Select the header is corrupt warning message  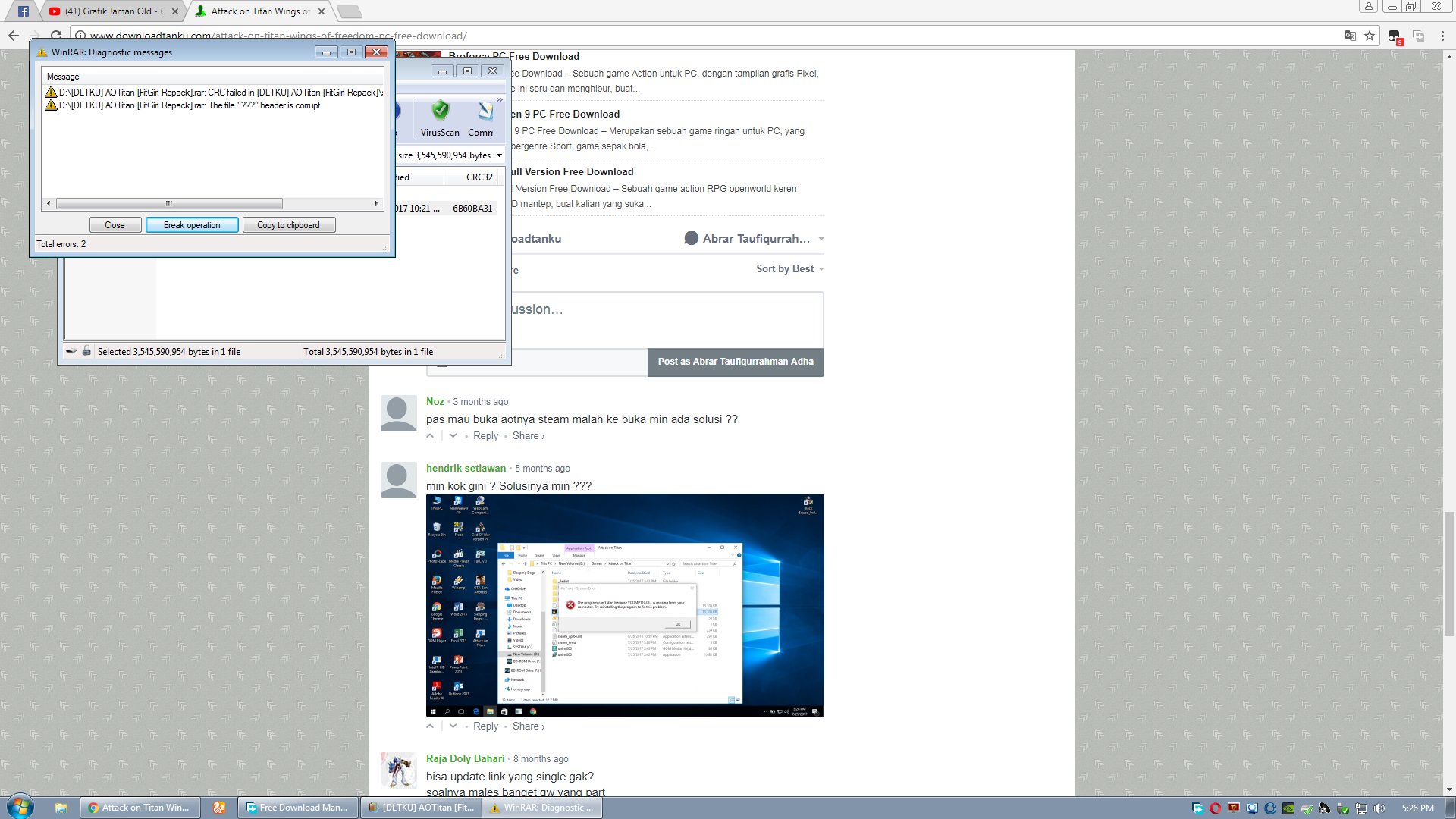coord(183,105)
